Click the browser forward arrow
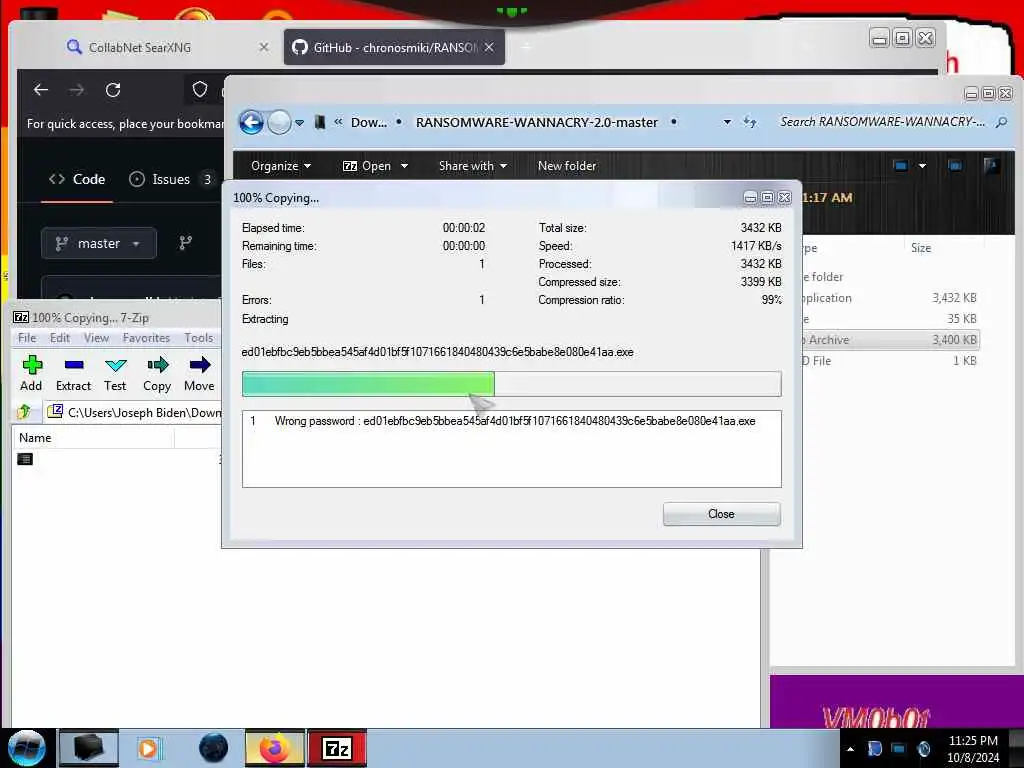Image resolution: width=1024 pixels, height=768 pixels. pos(76,89)
